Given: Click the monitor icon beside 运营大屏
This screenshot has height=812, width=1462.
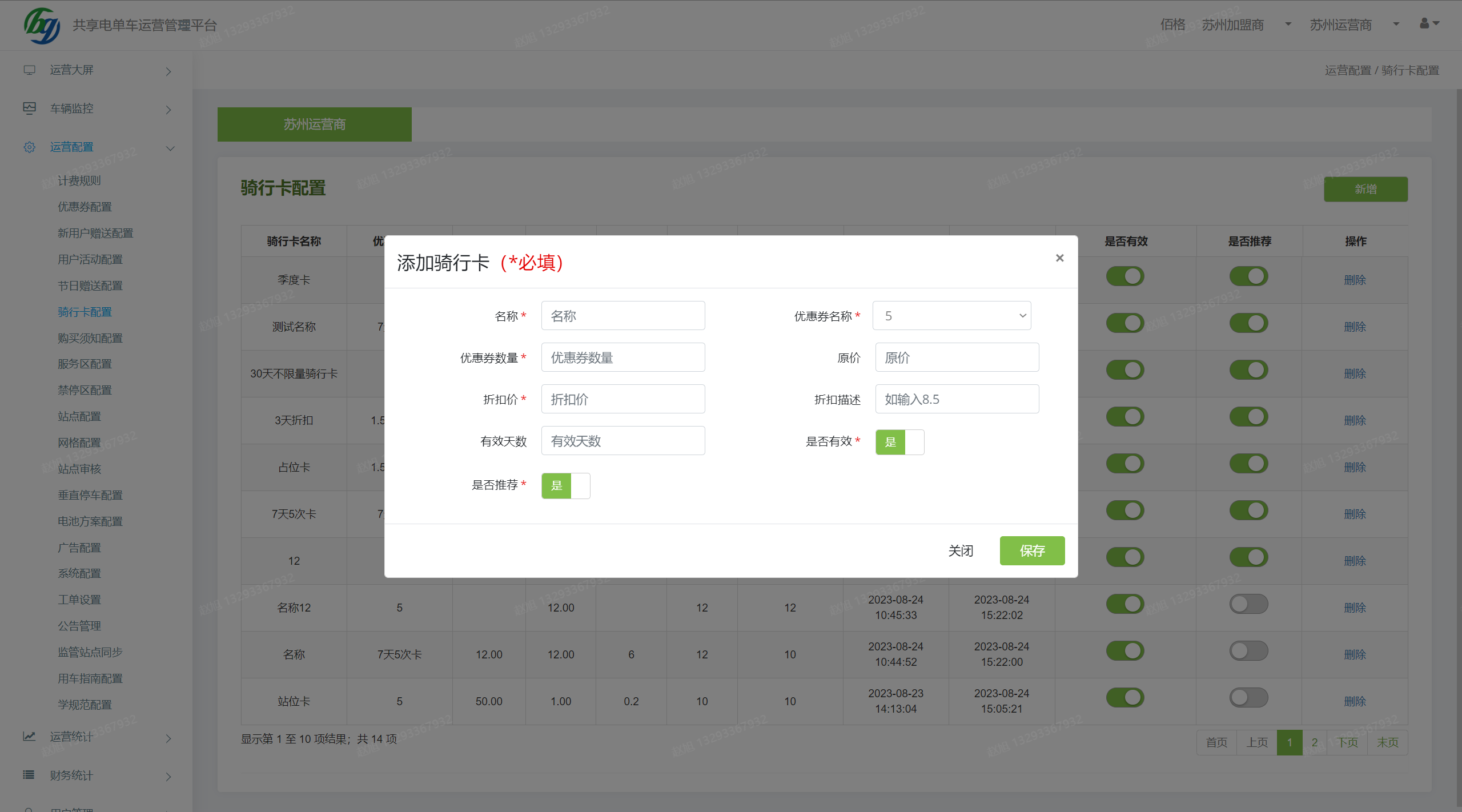Looking at the screenshot, I should click(x=29, y=70).
